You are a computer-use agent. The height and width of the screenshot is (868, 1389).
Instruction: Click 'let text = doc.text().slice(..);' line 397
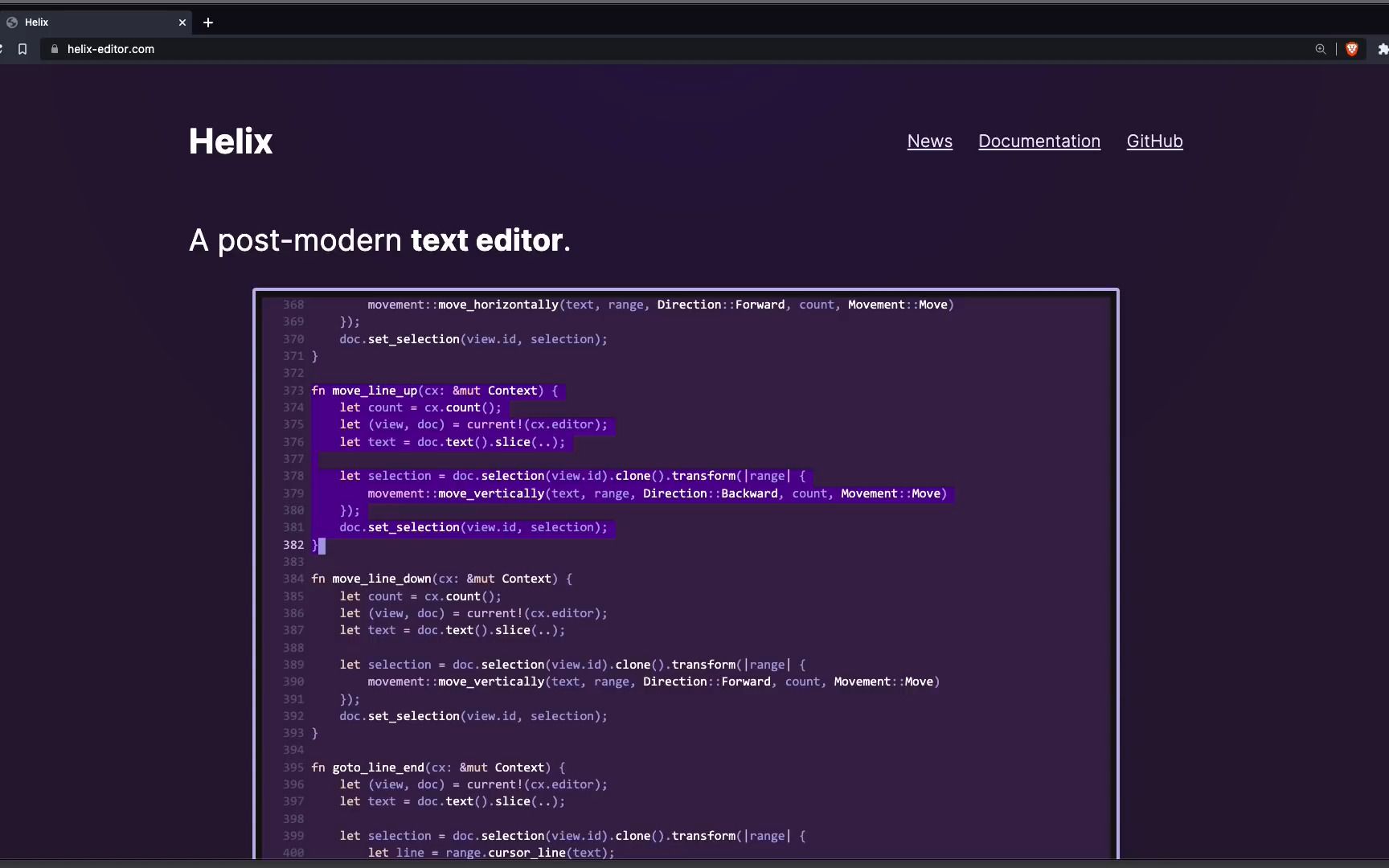452,801
